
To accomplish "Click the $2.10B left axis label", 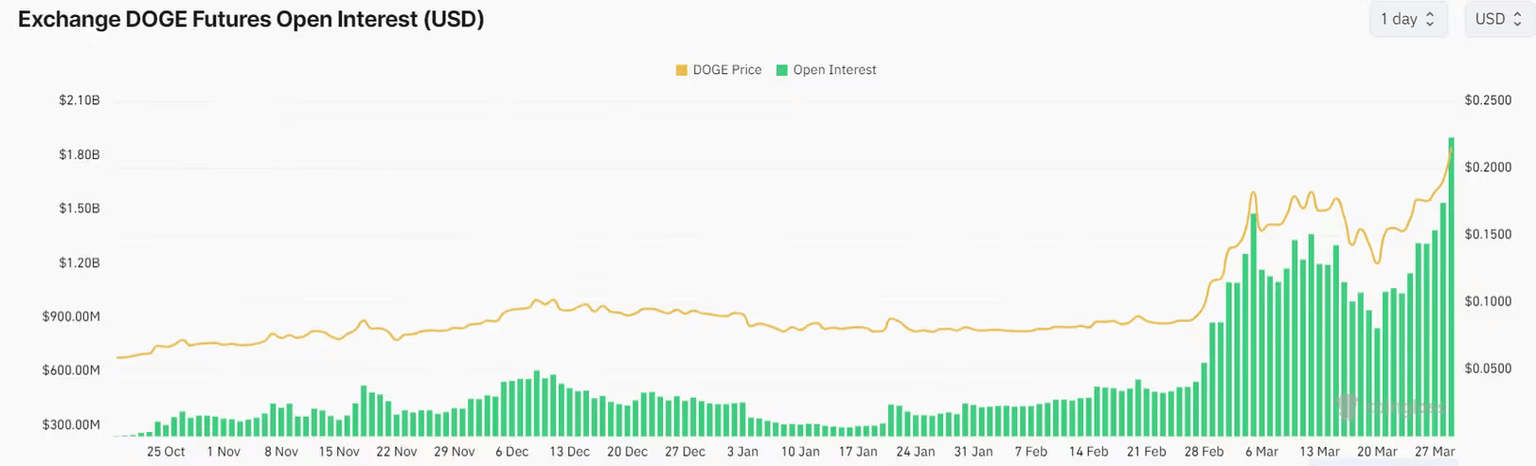I will click(79, 101).
